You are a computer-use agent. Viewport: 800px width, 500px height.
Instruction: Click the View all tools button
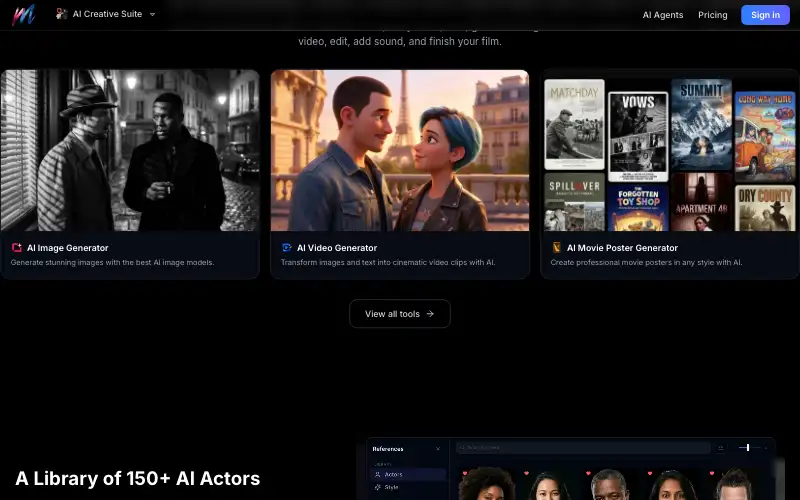[x=399, y=313]
